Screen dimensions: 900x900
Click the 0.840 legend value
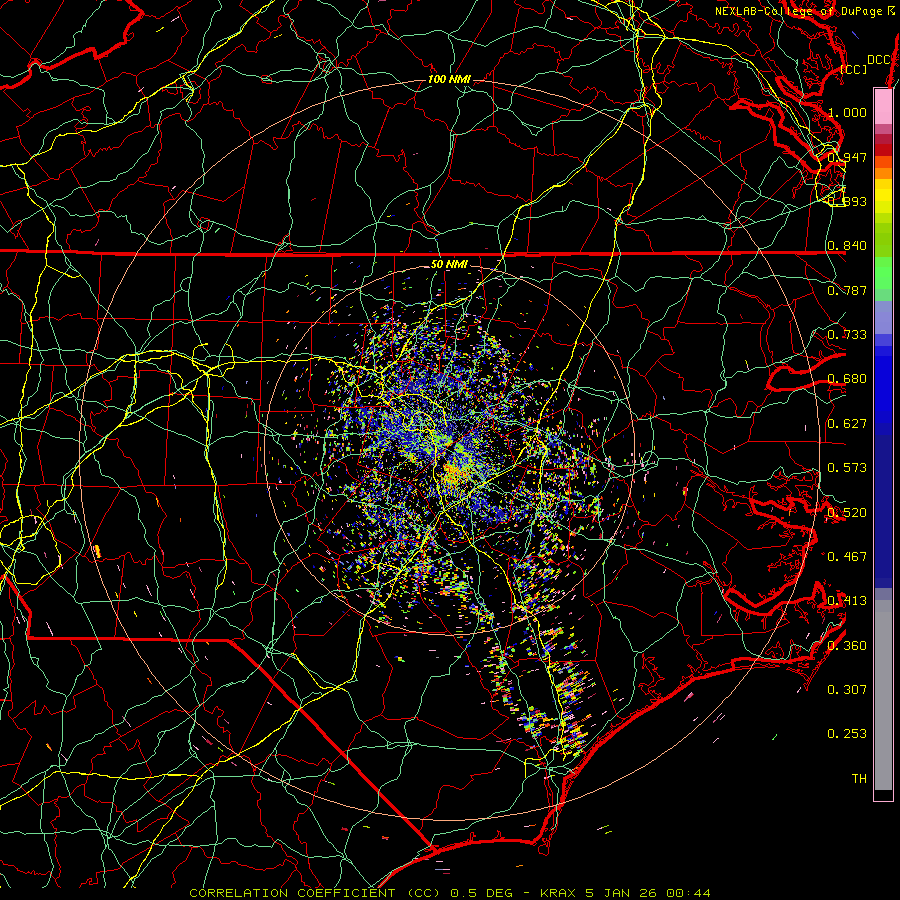[x=847, y=246]
